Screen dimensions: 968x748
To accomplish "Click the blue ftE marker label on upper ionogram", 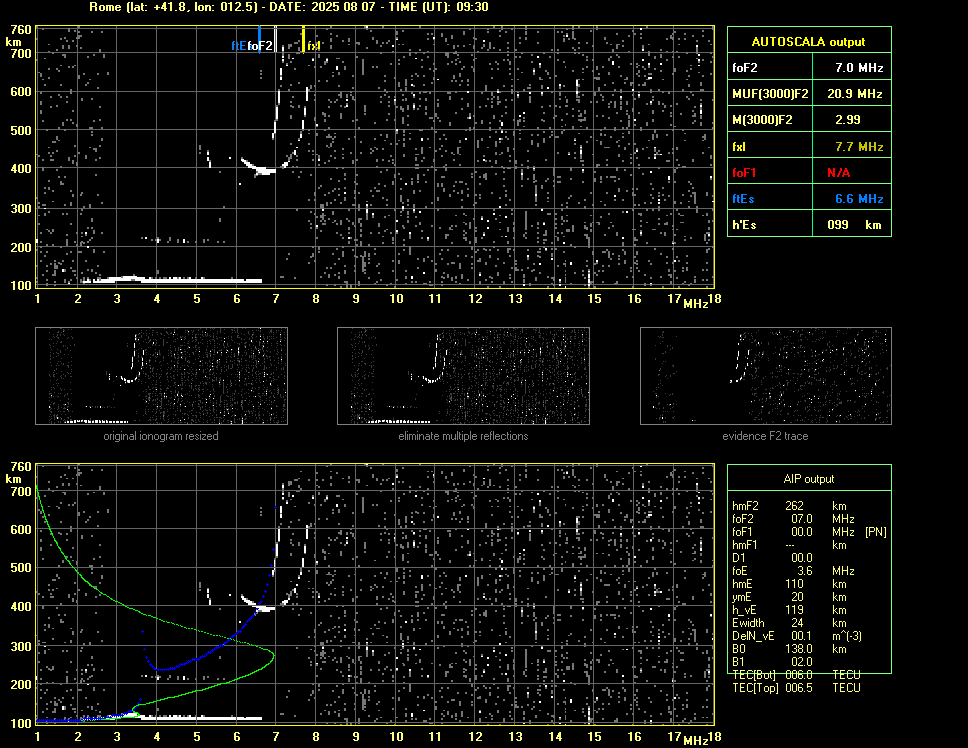I will pyautogui.click(x=238, y=46).
